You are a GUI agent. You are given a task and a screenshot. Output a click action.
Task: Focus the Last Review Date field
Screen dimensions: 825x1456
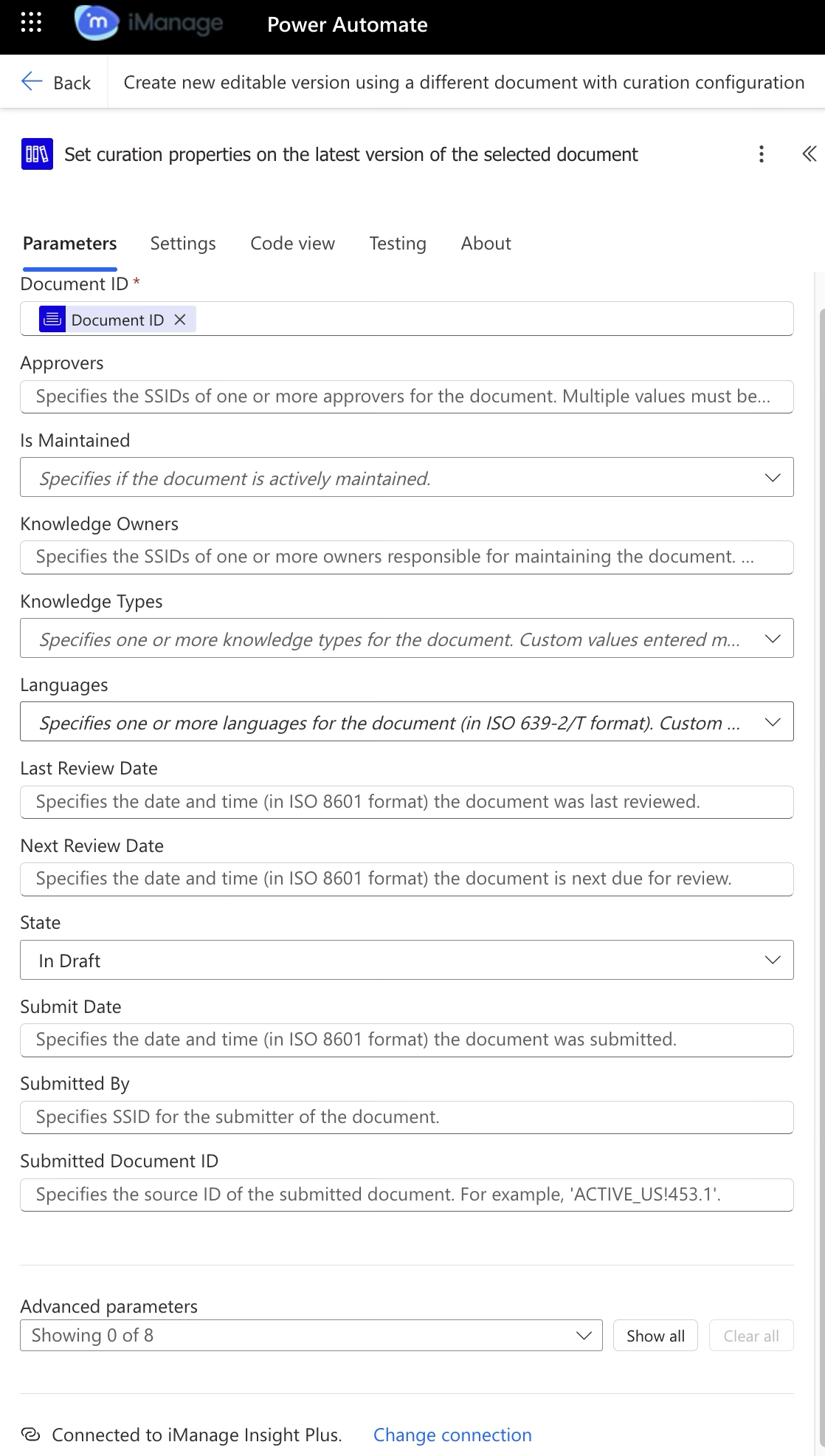tap(407, 802)
